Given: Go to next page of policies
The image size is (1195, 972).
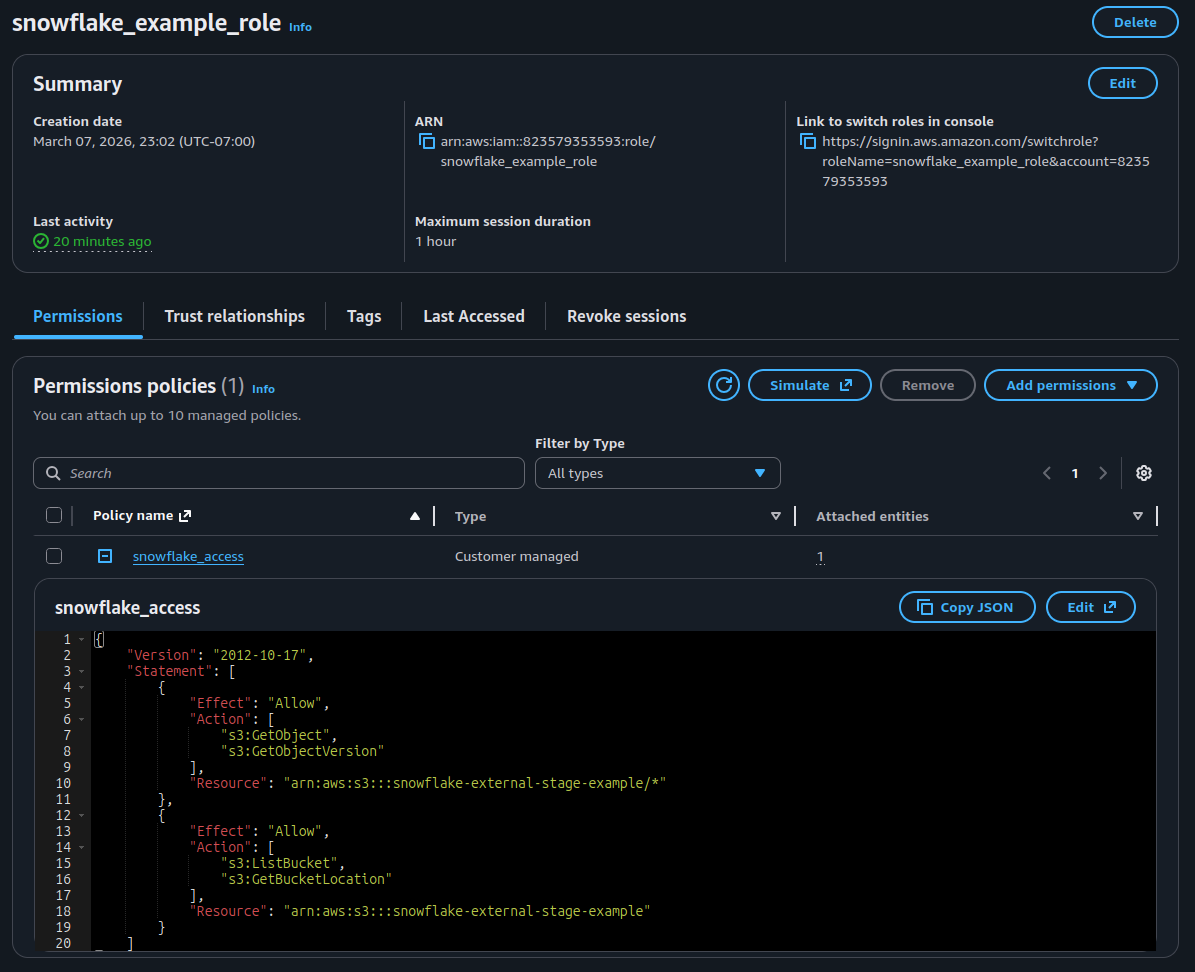Looking at the screenshot, I should pyautogui.click(x=1103, y=473).
